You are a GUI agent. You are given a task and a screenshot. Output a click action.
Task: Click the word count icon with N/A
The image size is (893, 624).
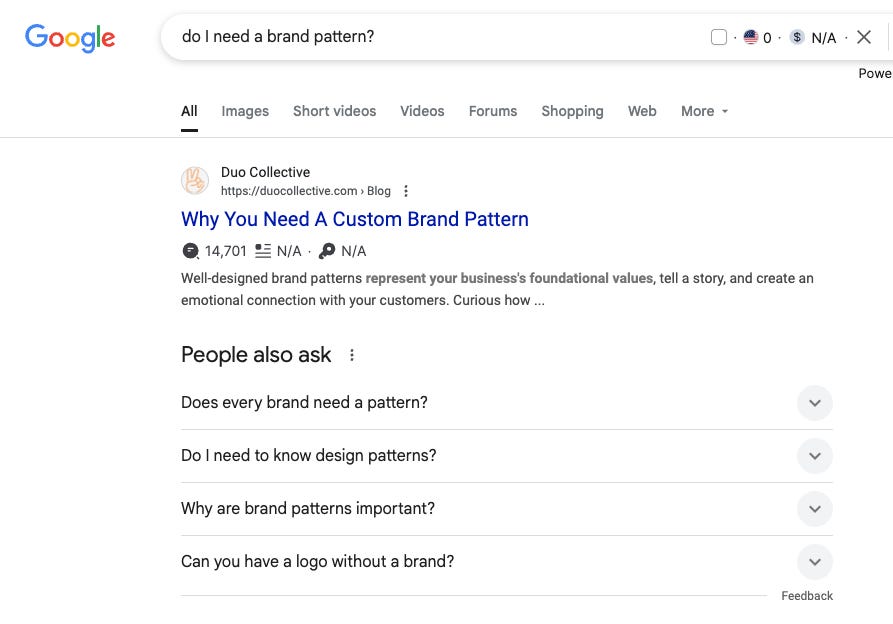pyautogui.click(x=263, y=251)
